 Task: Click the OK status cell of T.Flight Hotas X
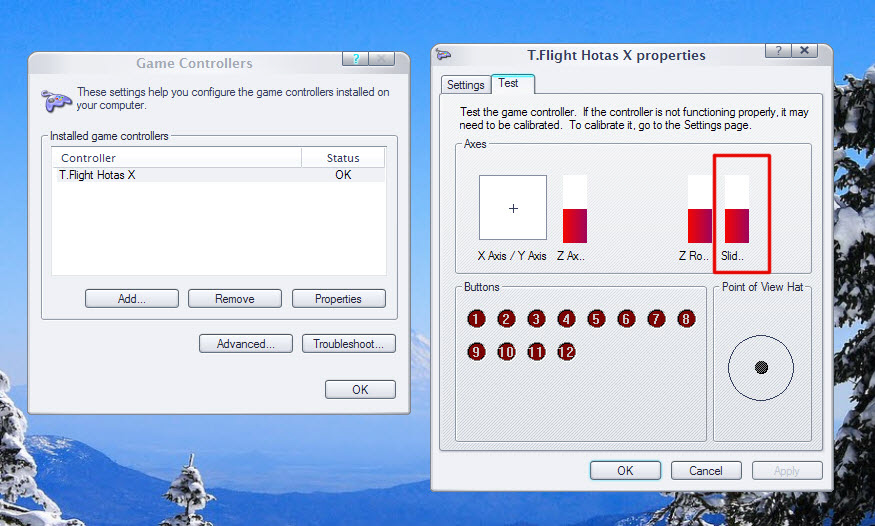pyautogui.click(x=343, y=175)
